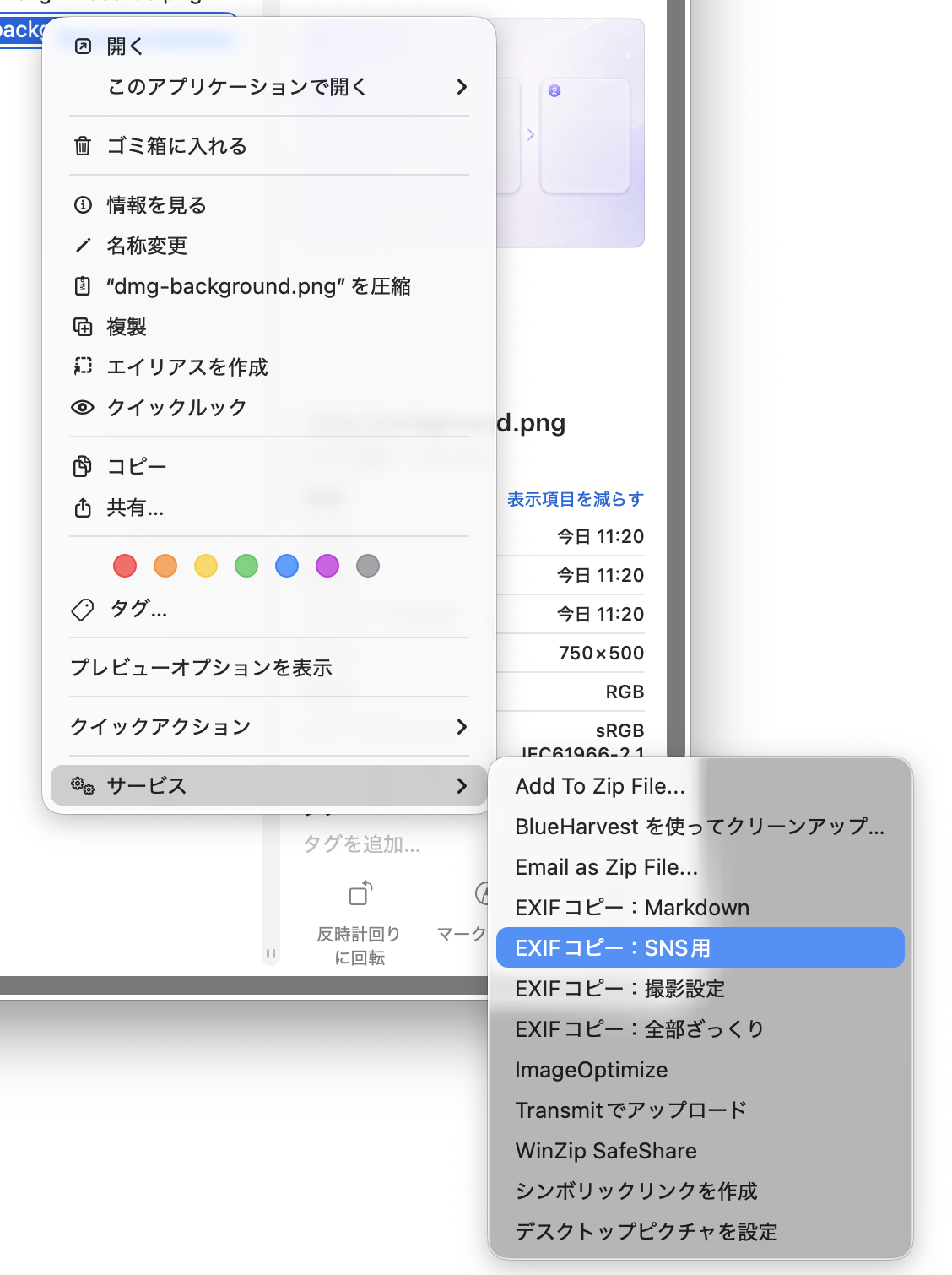Choose エイリアスを作成 from the menu
This screenshot has width=952, height=1275.
(268, 367)
